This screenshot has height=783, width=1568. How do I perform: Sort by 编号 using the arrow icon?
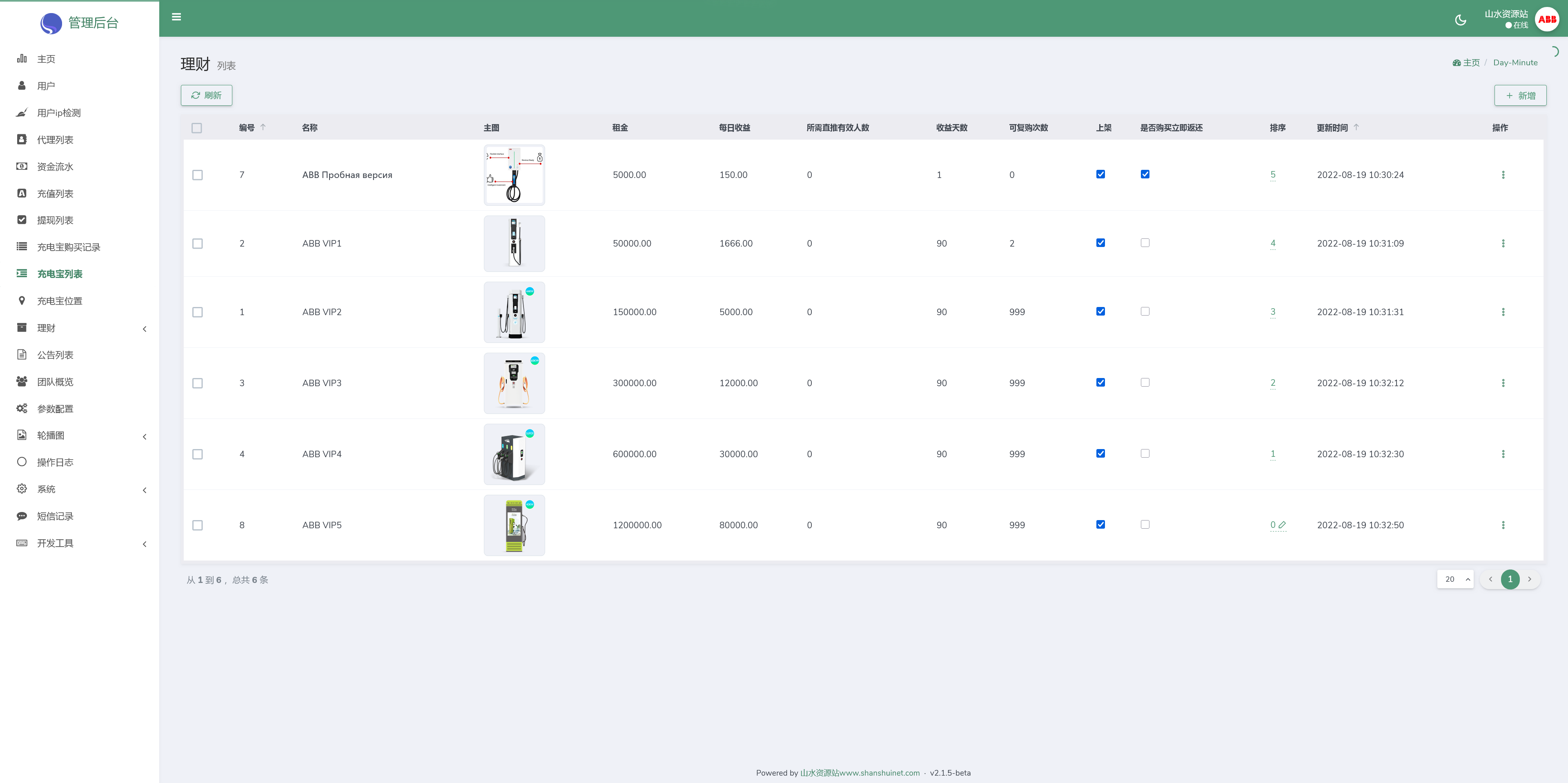(263, 127)
